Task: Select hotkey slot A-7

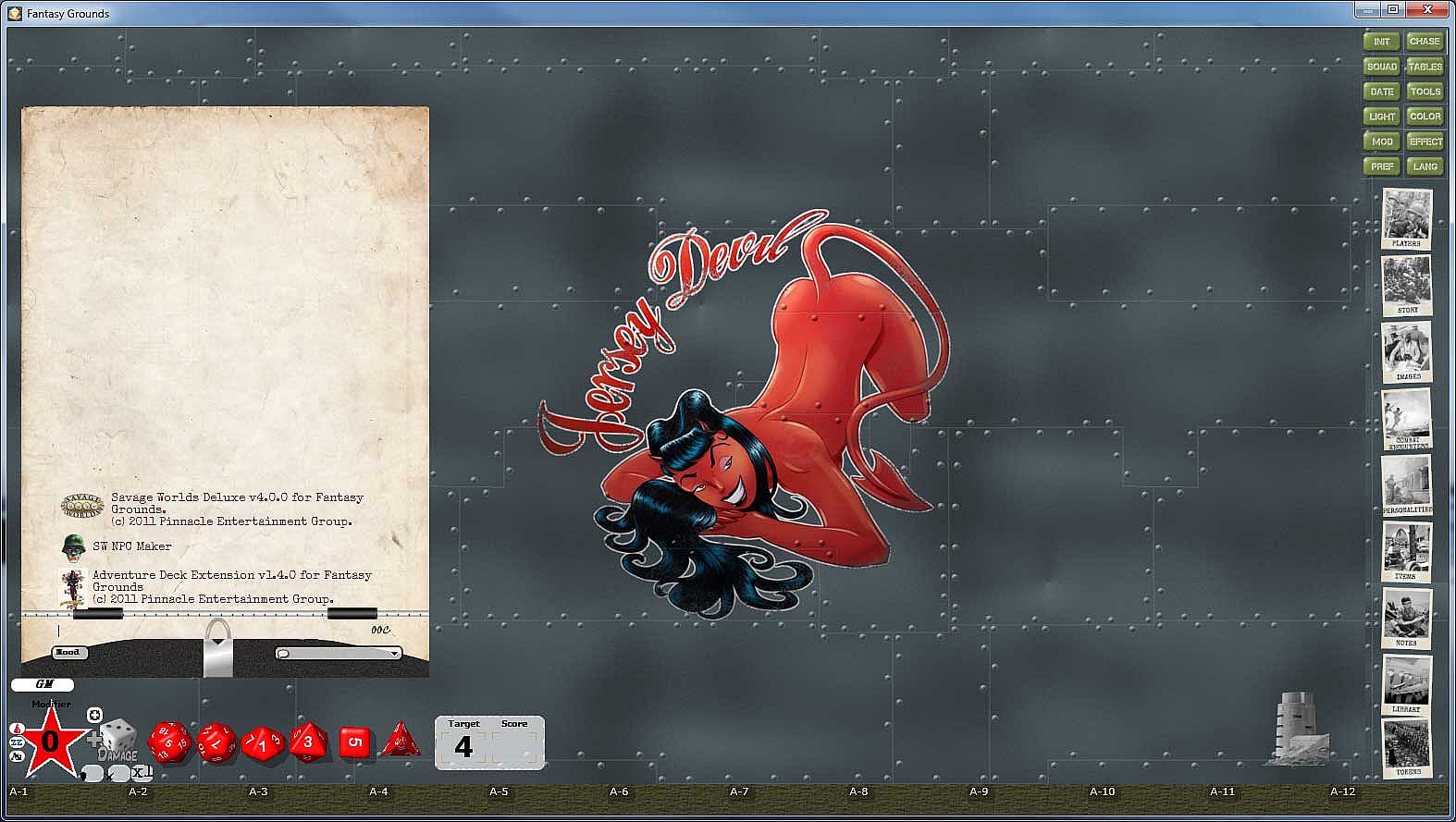Action: click(739, 791)
